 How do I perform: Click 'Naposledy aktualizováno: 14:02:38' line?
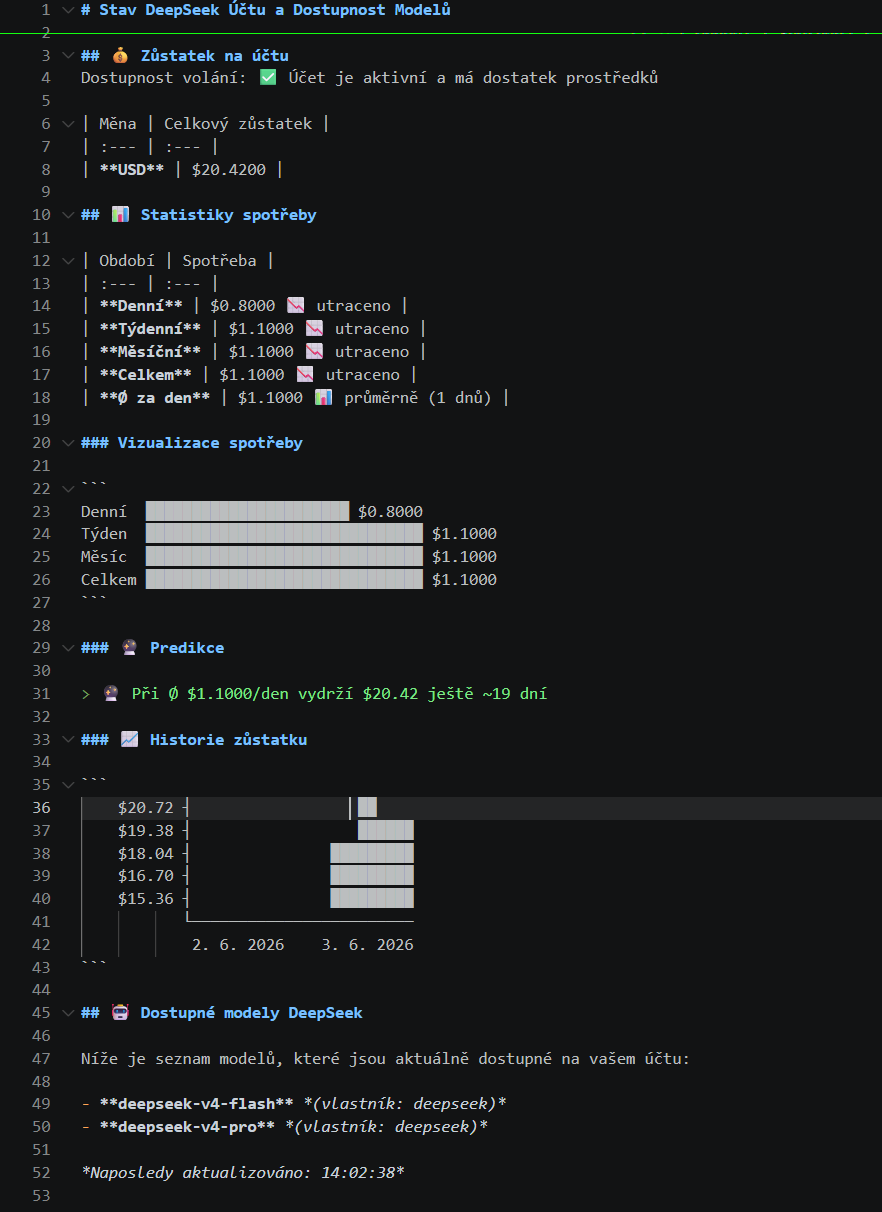click(243, 1172)
